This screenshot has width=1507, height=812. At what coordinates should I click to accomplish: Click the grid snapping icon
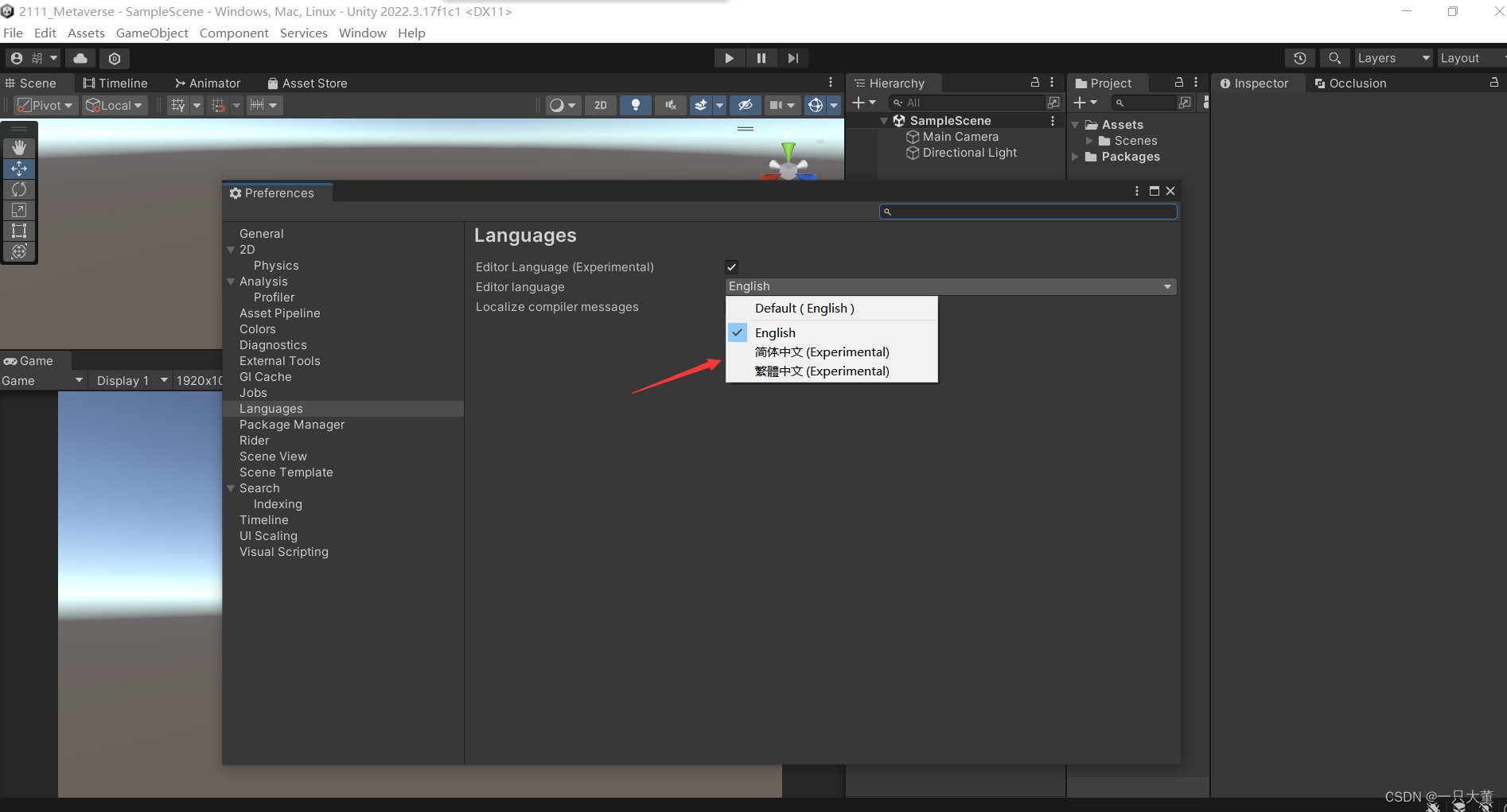pos(218,105)
